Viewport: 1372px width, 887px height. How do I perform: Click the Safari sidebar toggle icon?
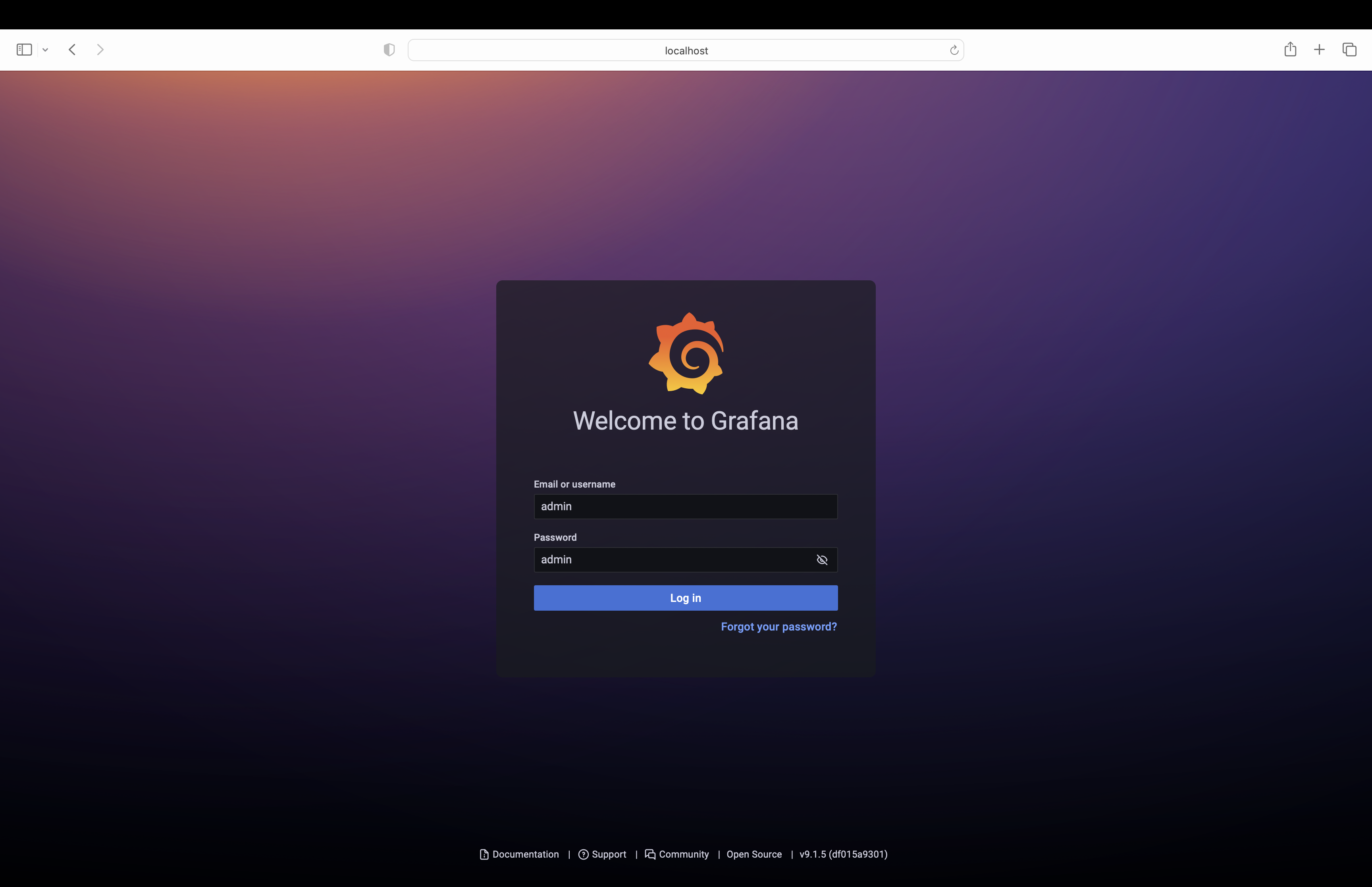click(x=24, y=50)
